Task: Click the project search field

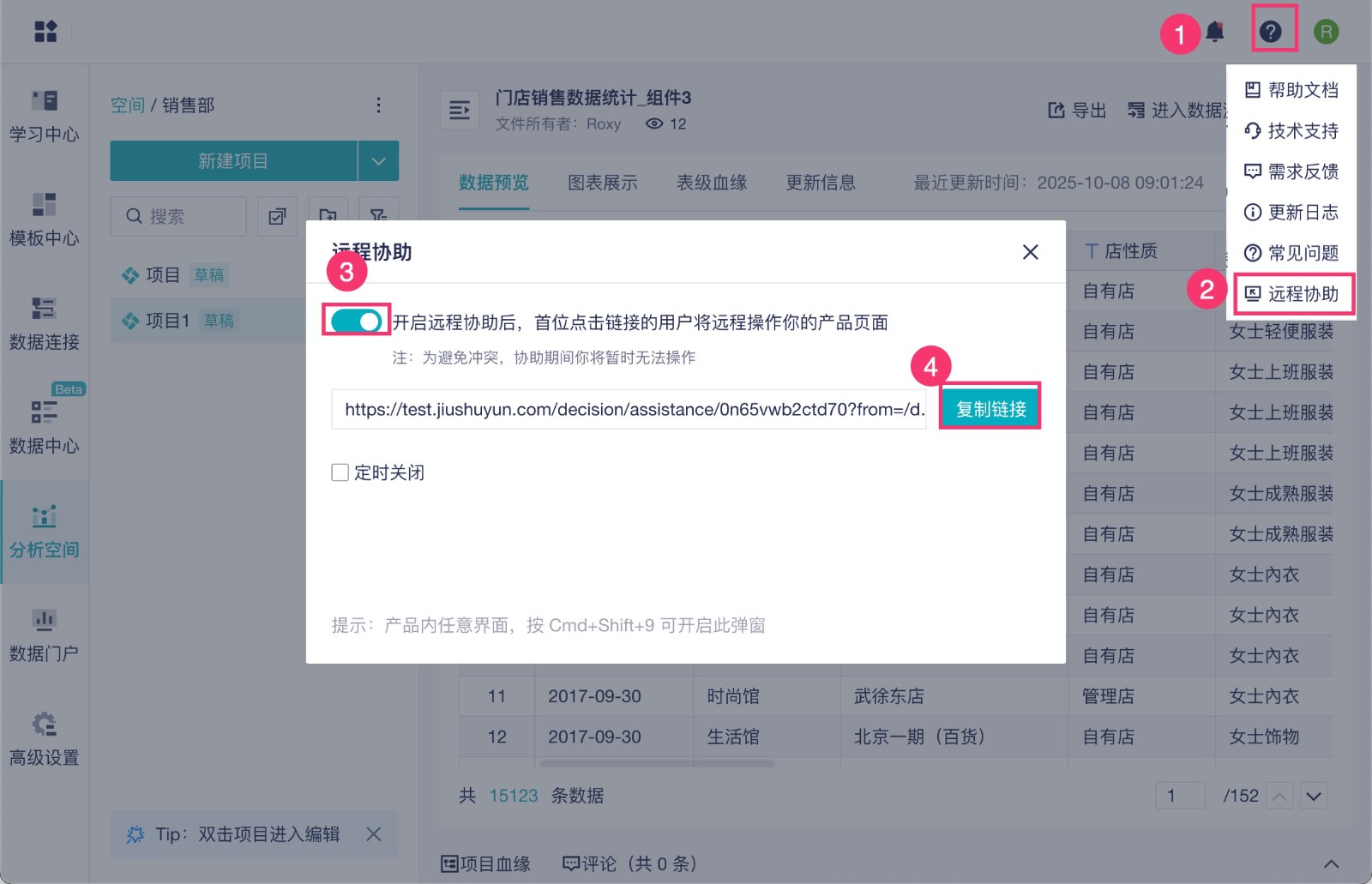Action: click(178, 216)
